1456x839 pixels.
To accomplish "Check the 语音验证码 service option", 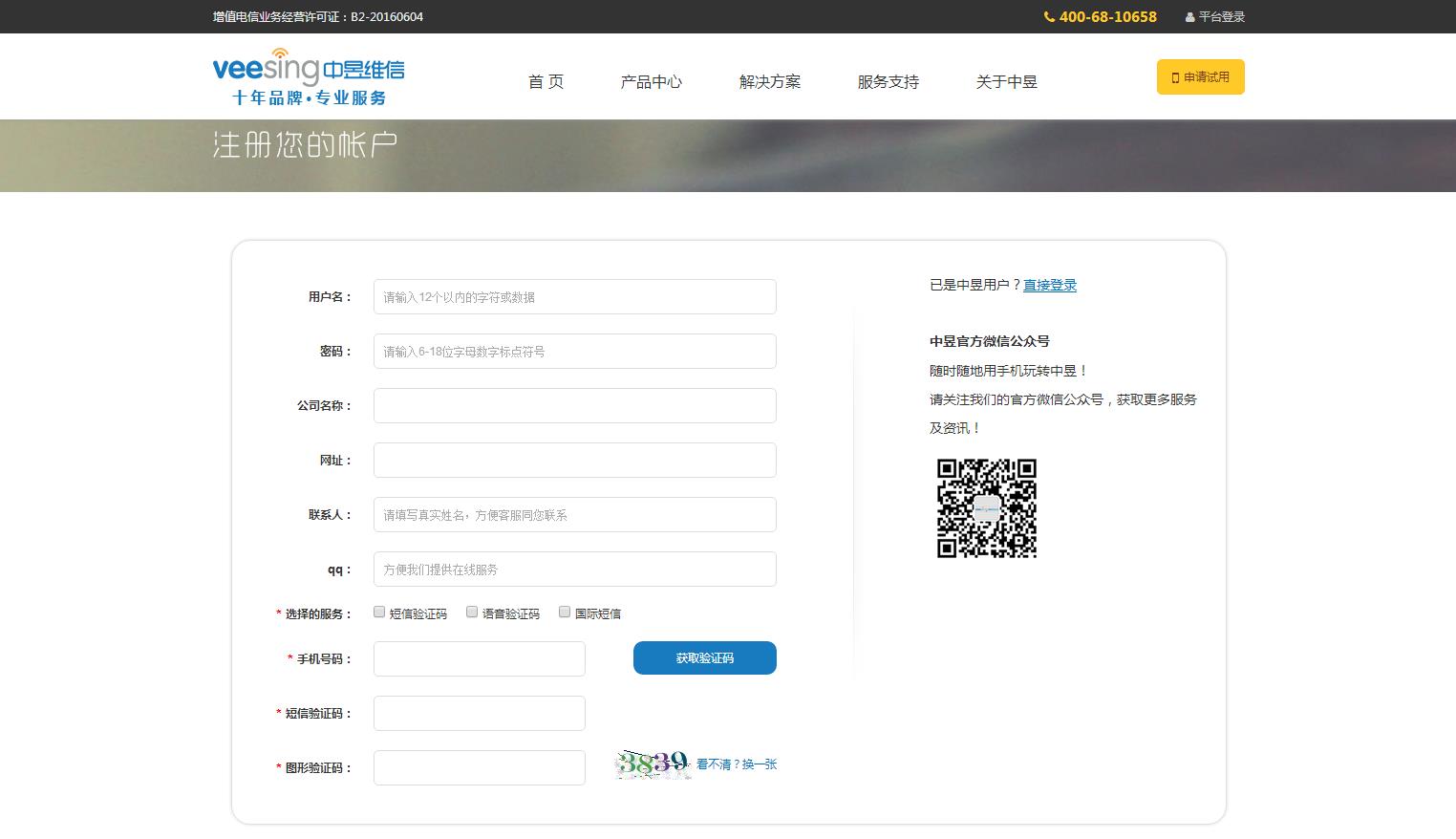I will tap(472, 613).
